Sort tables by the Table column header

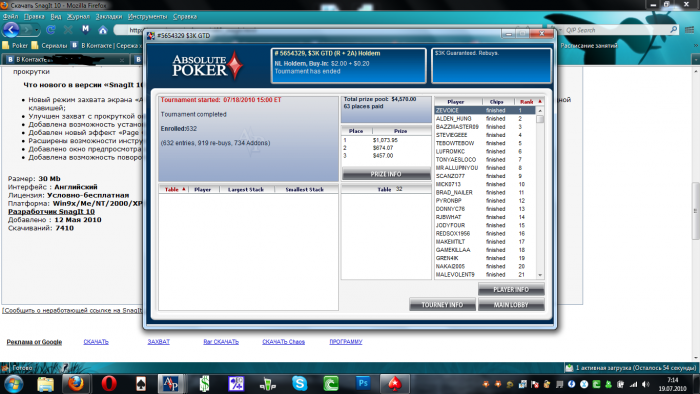coord(174,190)
